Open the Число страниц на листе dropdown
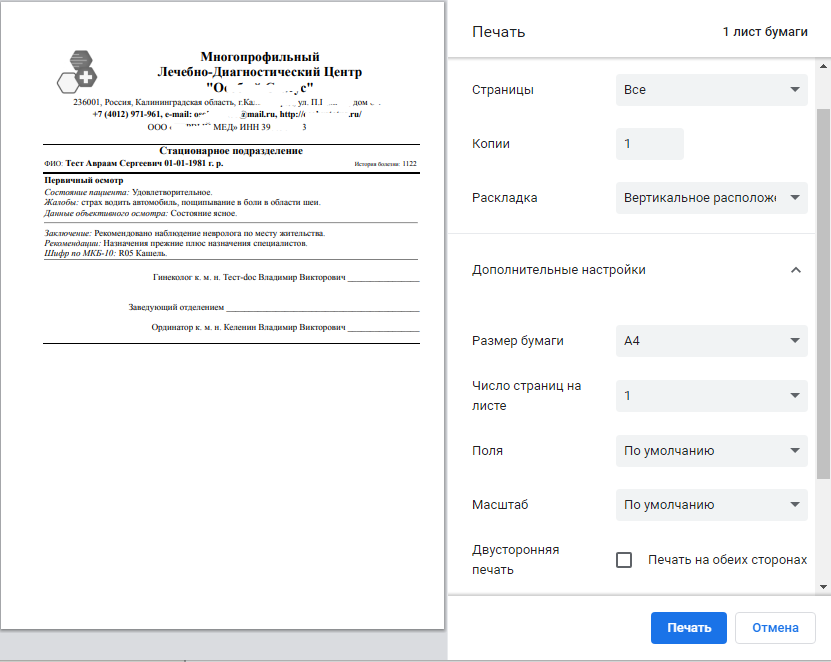The image size is (831, 662). (x=711, y=396)
